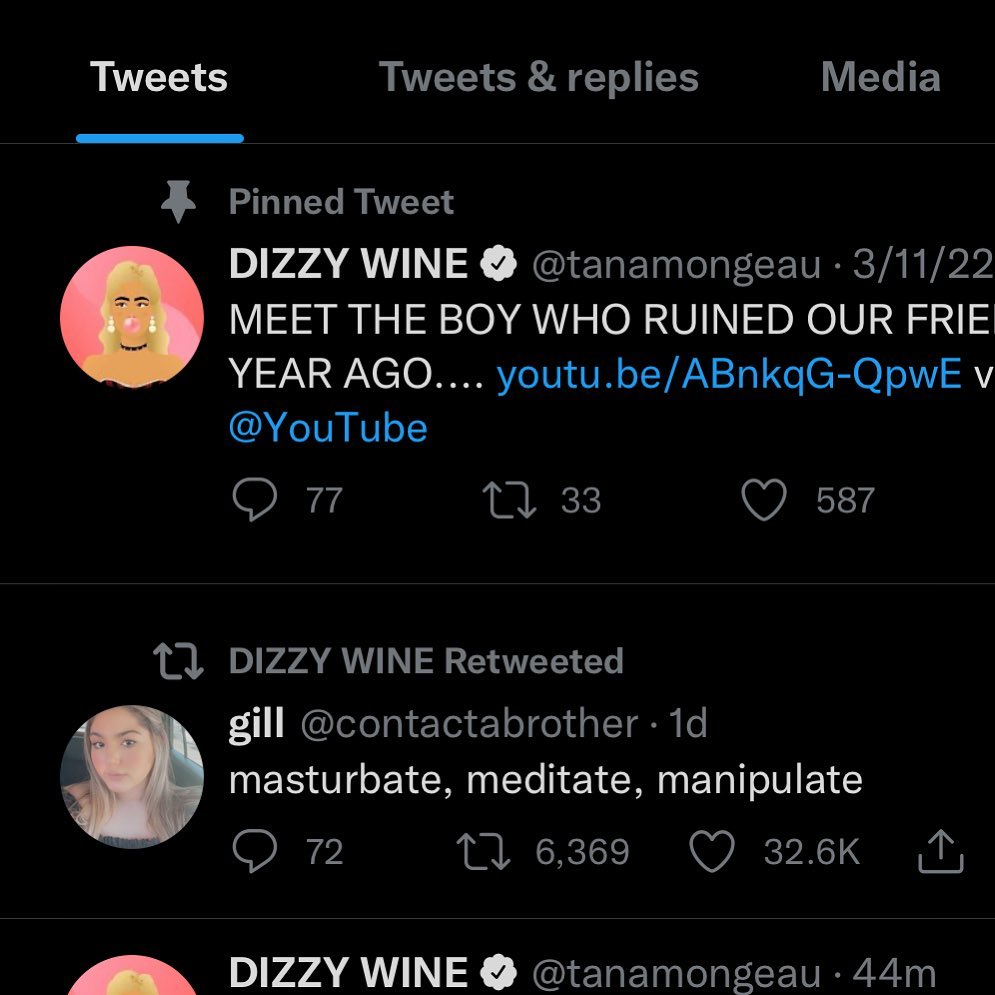Open gill's profile picture
Screen dimensions: 995x995
point(132,777)
